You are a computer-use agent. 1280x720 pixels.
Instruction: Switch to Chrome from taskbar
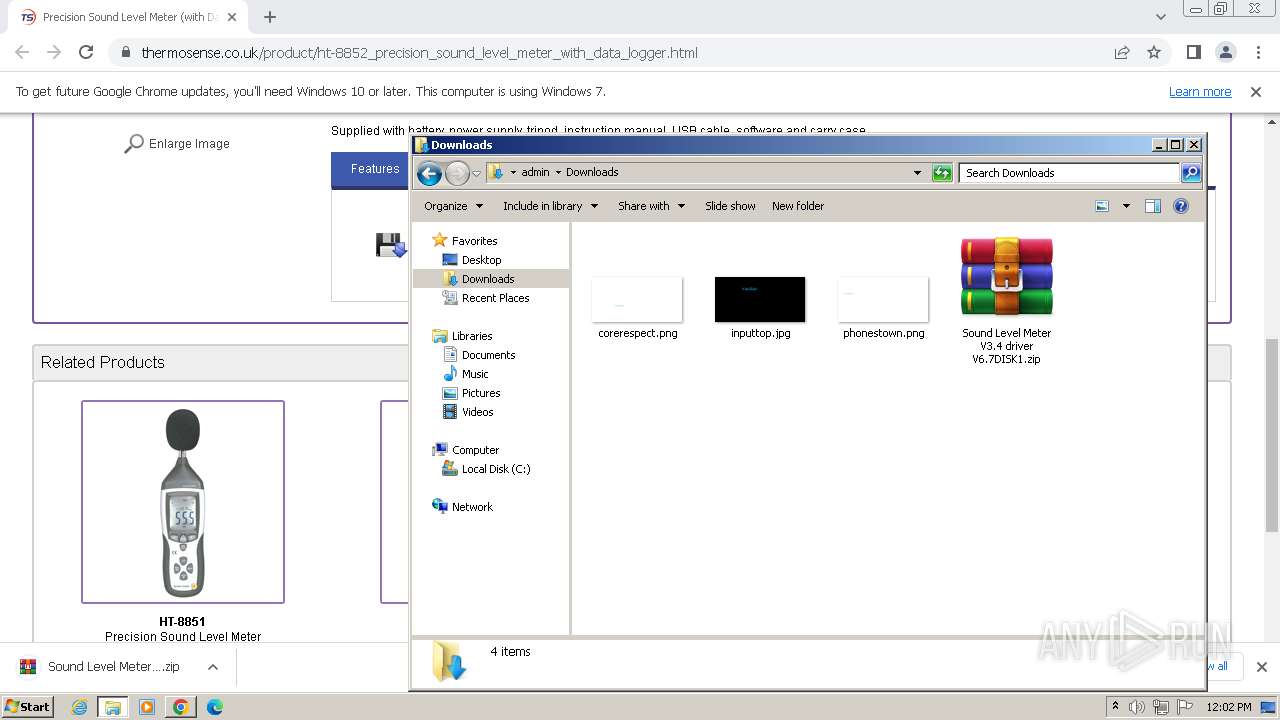[180, 707]
